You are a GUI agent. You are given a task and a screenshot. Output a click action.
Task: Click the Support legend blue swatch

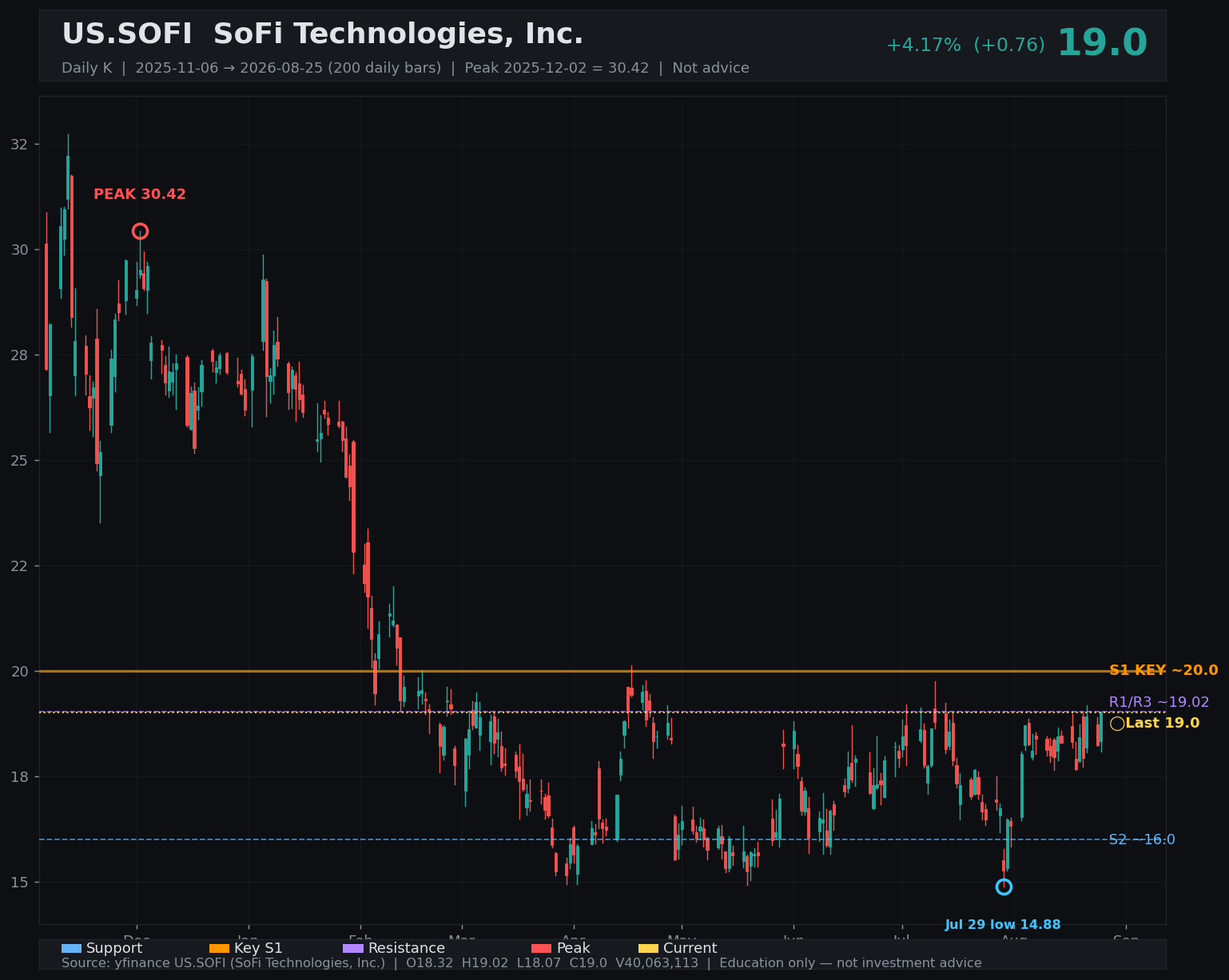71,949
